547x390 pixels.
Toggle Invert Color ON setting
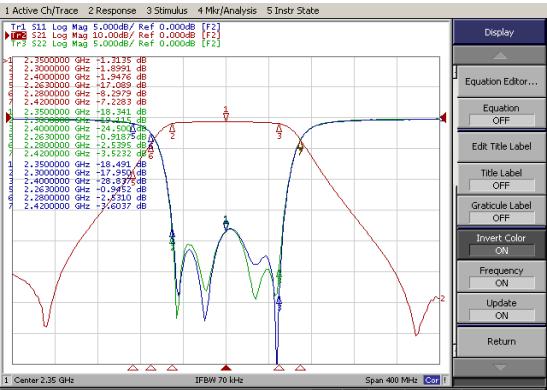pos(501,244)
